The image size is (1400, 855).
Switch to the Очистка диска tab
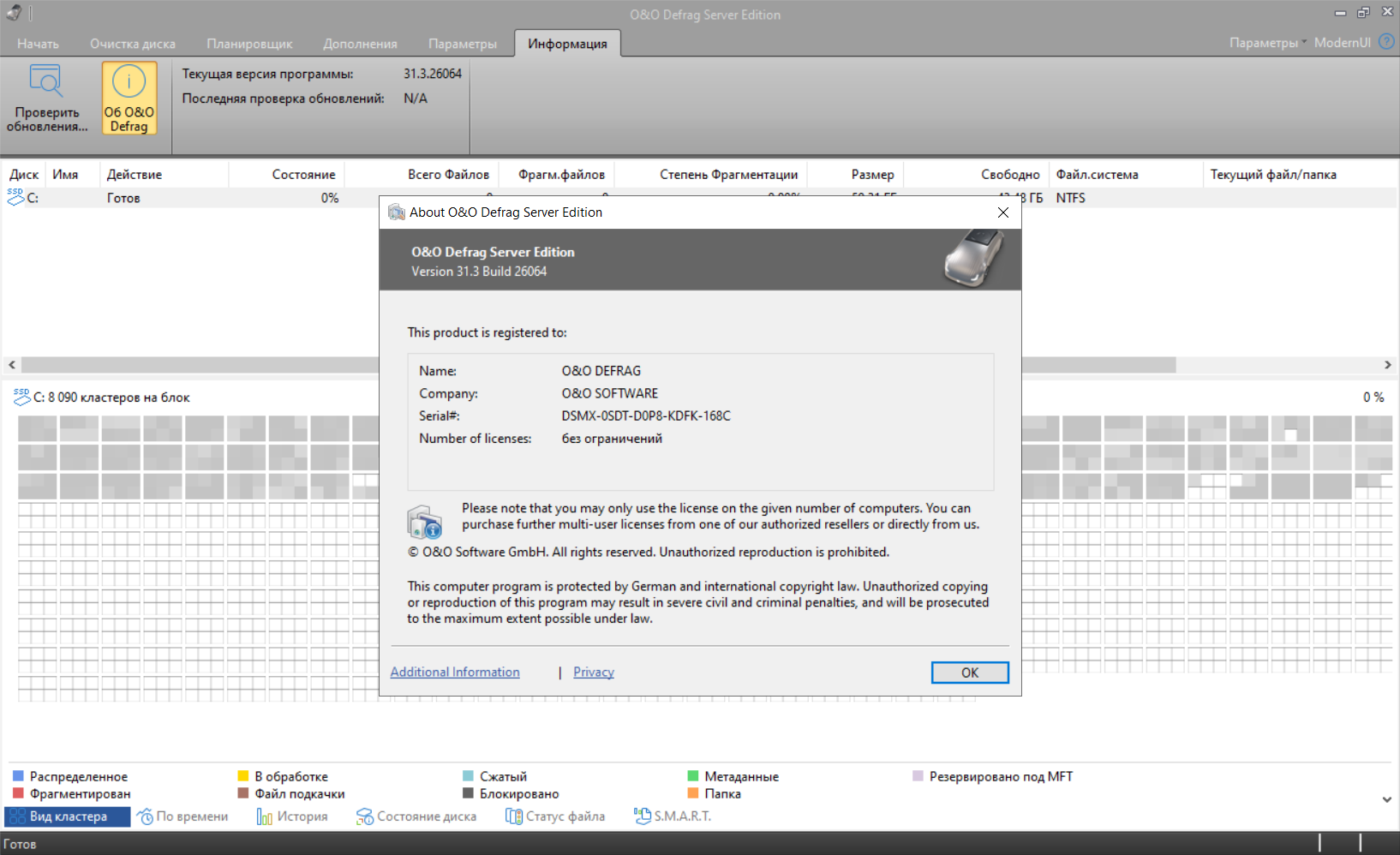click(x=133, y=44)
